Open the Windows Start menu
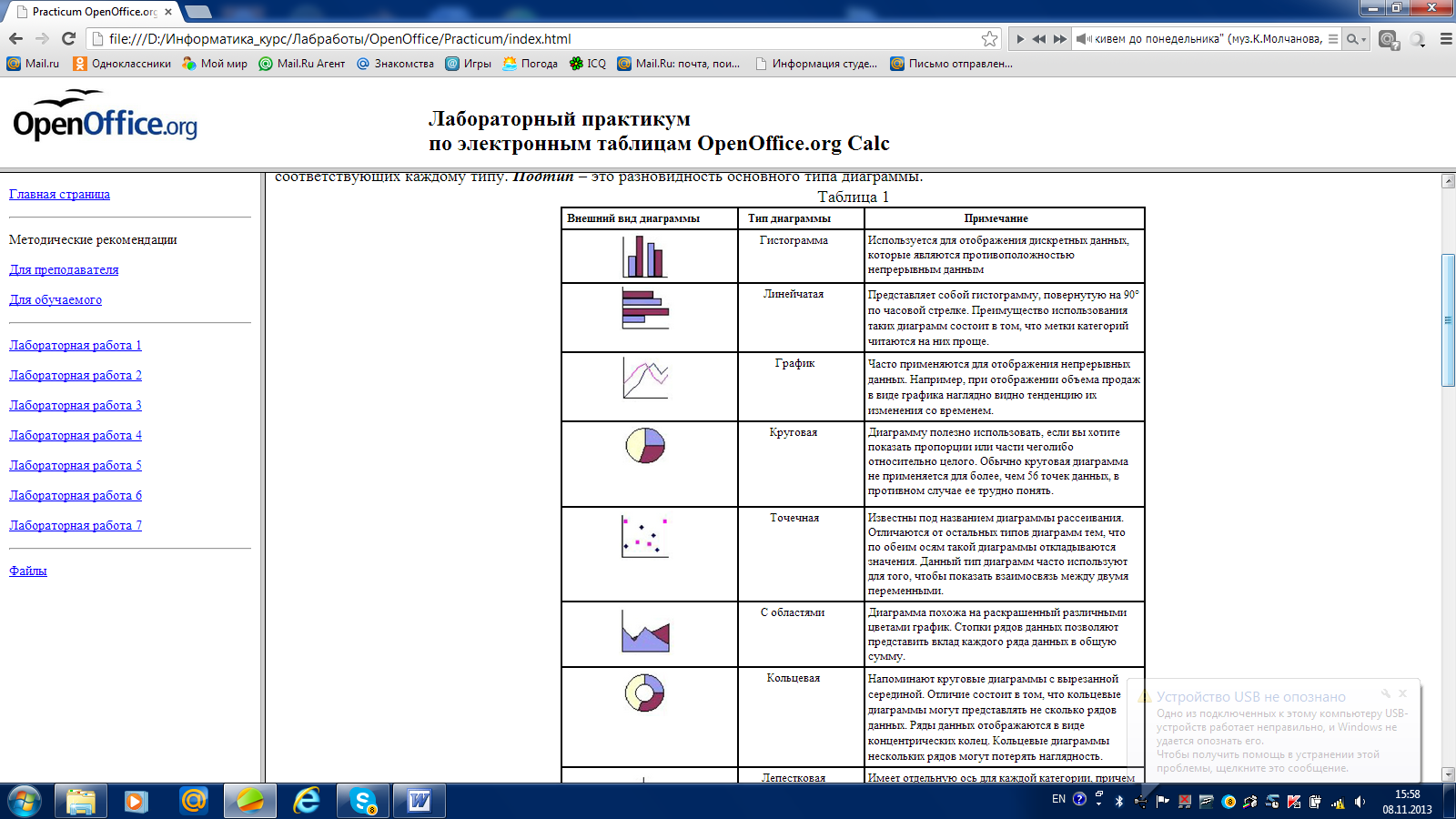Viewport: 1456px width, 819px height. [25, 801]
